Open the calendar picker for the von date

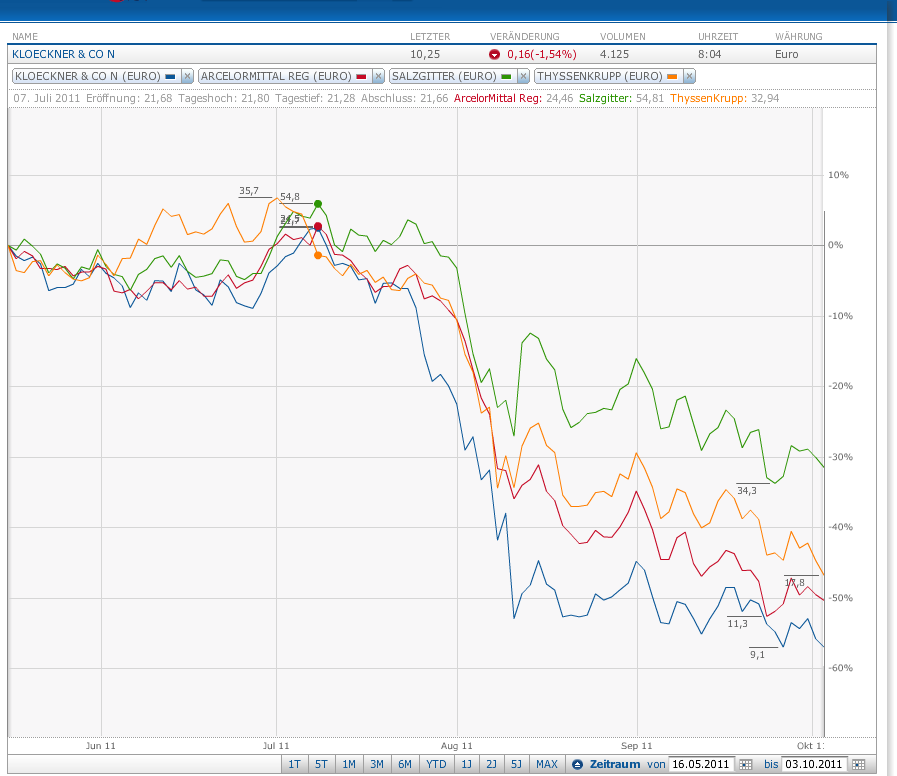pos(745,765)
